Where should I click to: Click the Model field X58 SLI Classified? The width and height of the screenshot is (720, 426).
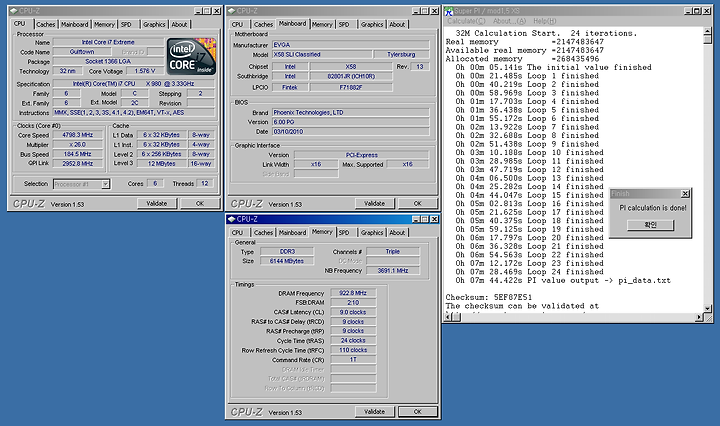coord(321,54)
